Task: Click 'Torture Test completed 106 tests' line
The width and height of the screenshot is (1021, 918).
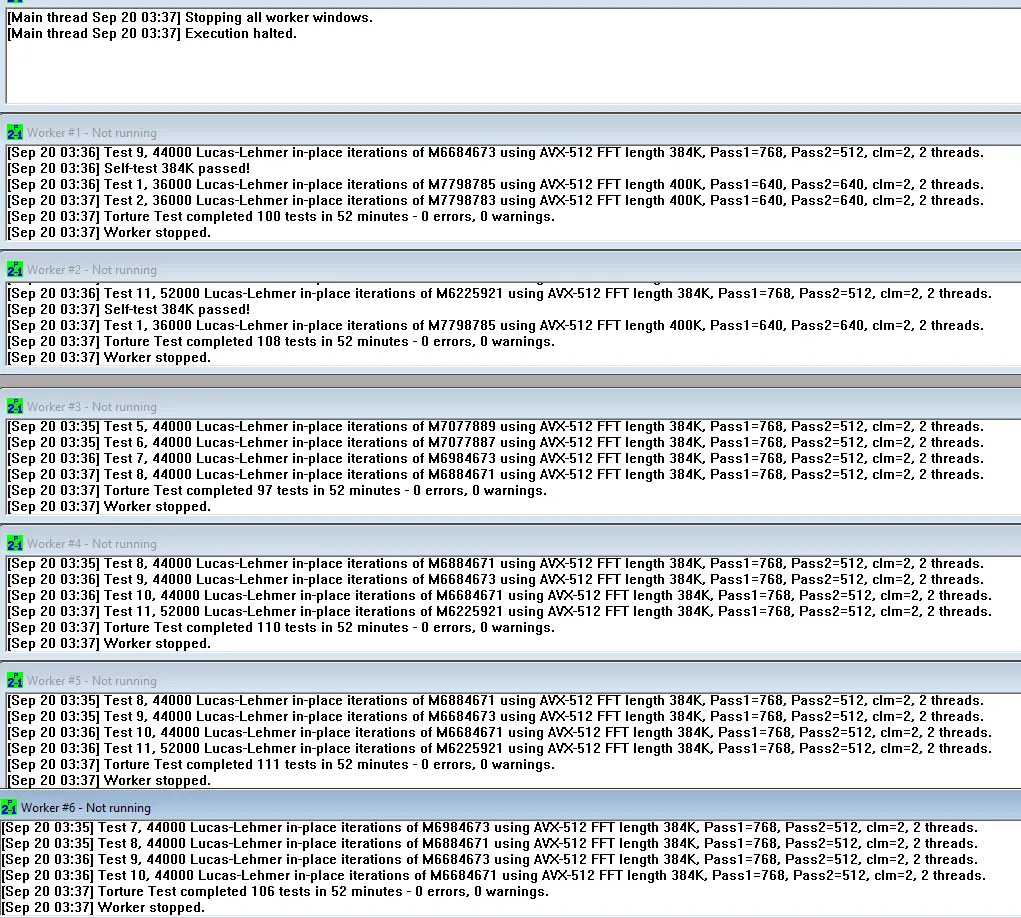Action: (275, 891)
